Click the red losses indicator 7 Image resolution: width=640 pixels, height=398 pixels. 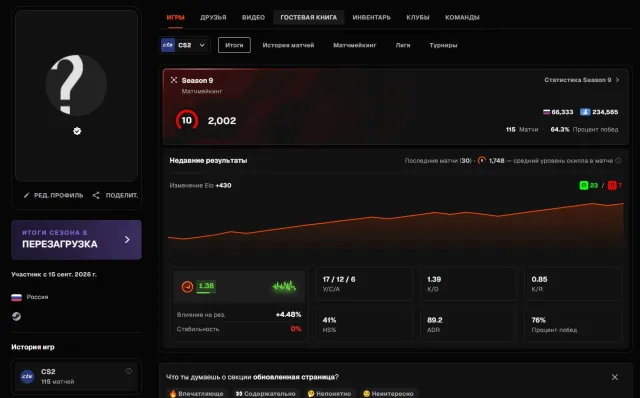[x=615, y=185]
